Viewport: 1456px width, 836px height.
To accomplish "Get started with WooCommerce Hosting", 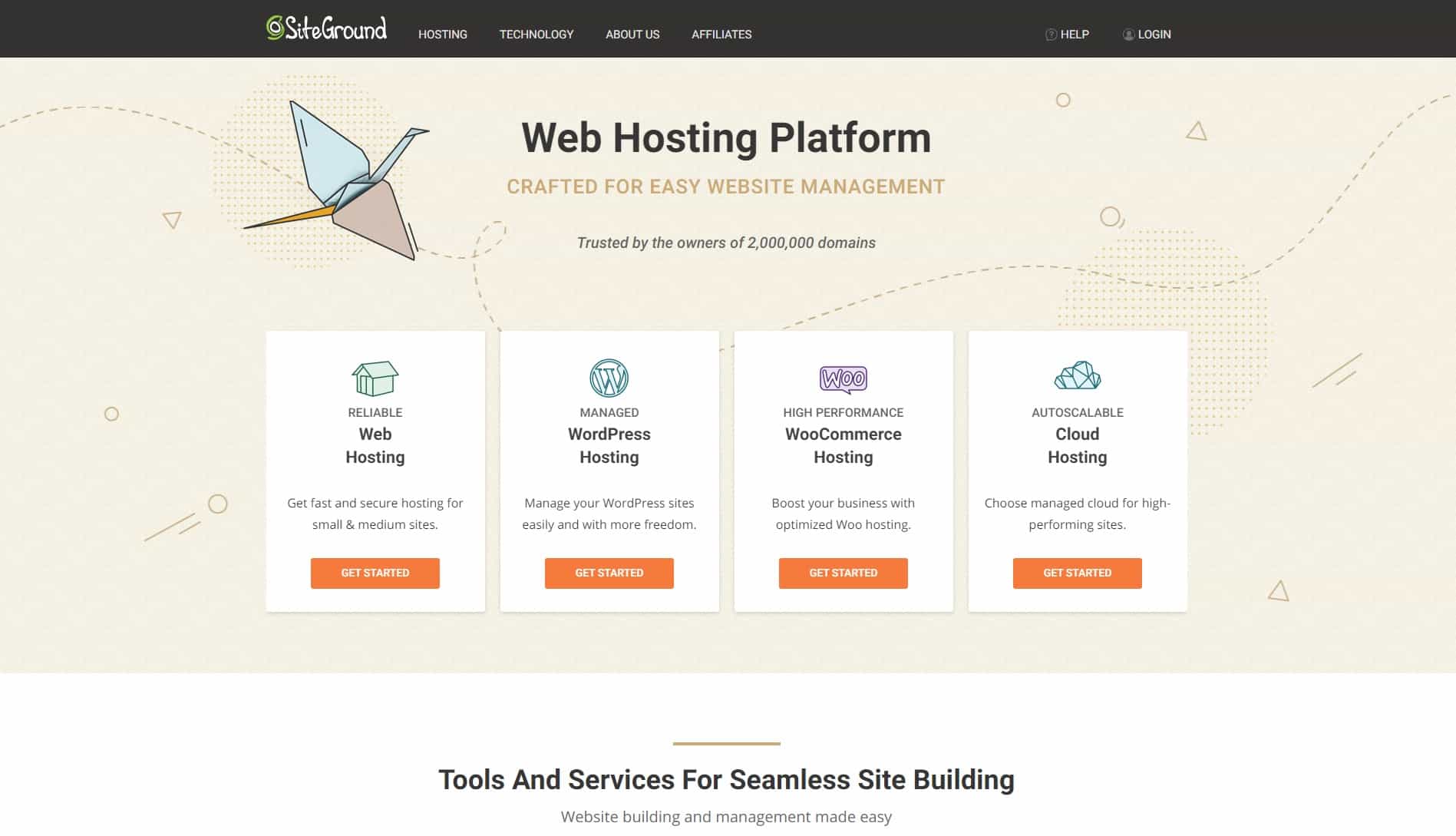I will coord(844,573).
